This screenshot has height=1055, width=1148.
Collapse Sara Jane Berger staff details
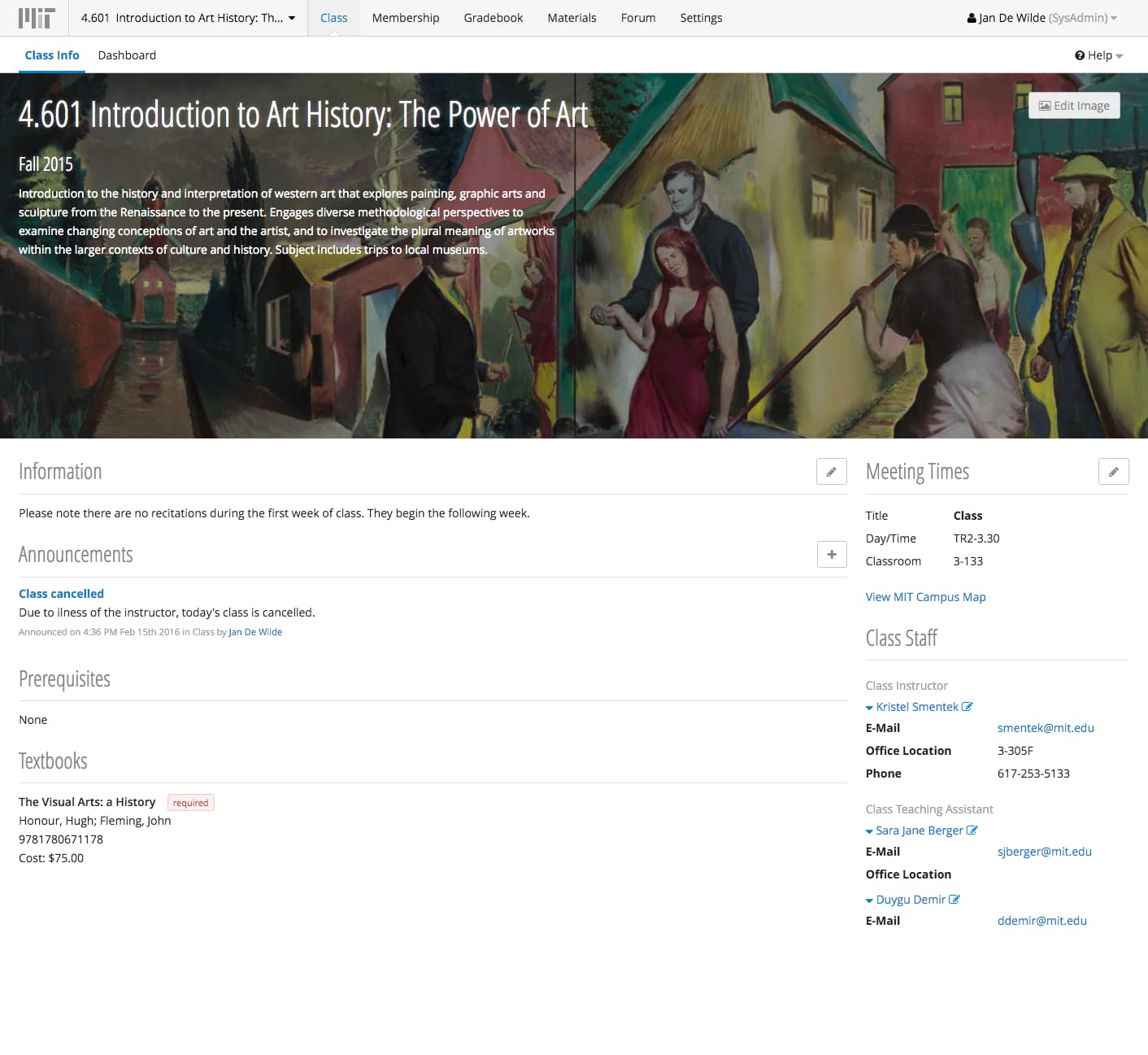[869, 831]
